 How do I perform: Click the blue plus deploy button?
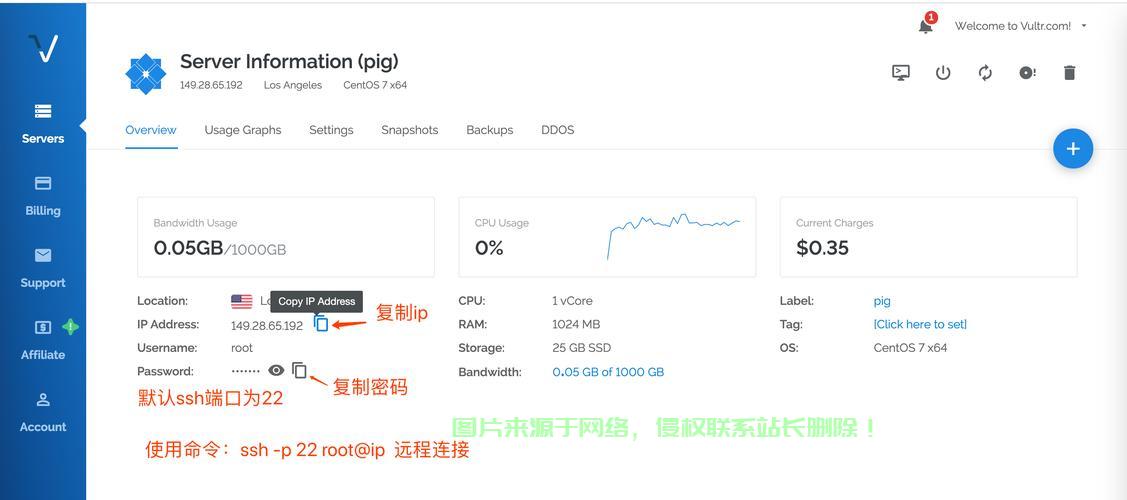point(1072,149)
